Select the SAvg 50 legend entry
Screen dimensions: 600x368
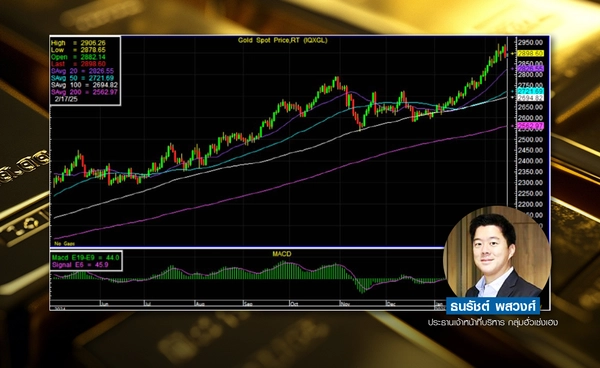(82, 78)
